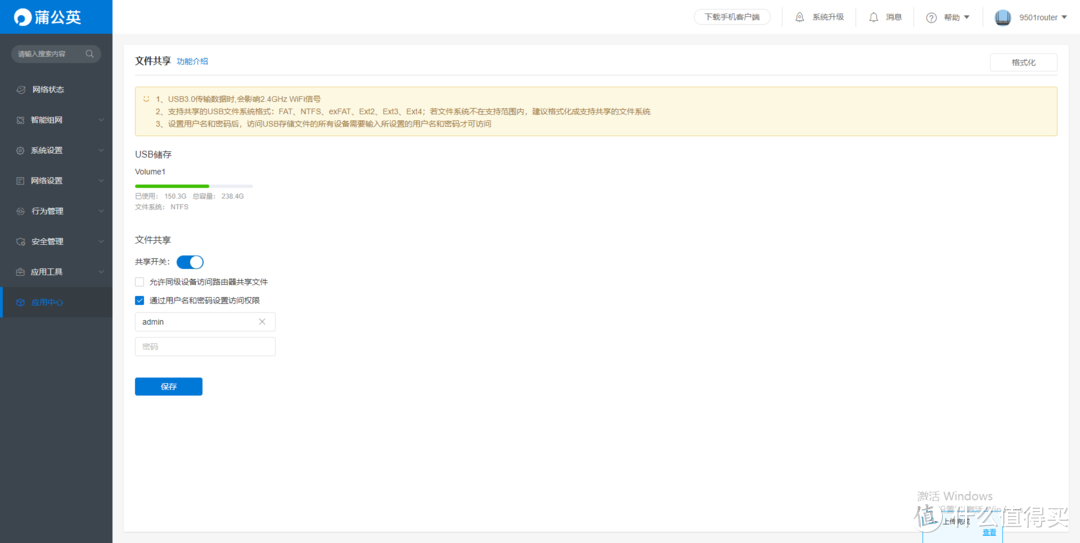The image size is (1080, 543).
Task: Click the search magnifier icon in sidebar
Action: (x=90, y=54)
